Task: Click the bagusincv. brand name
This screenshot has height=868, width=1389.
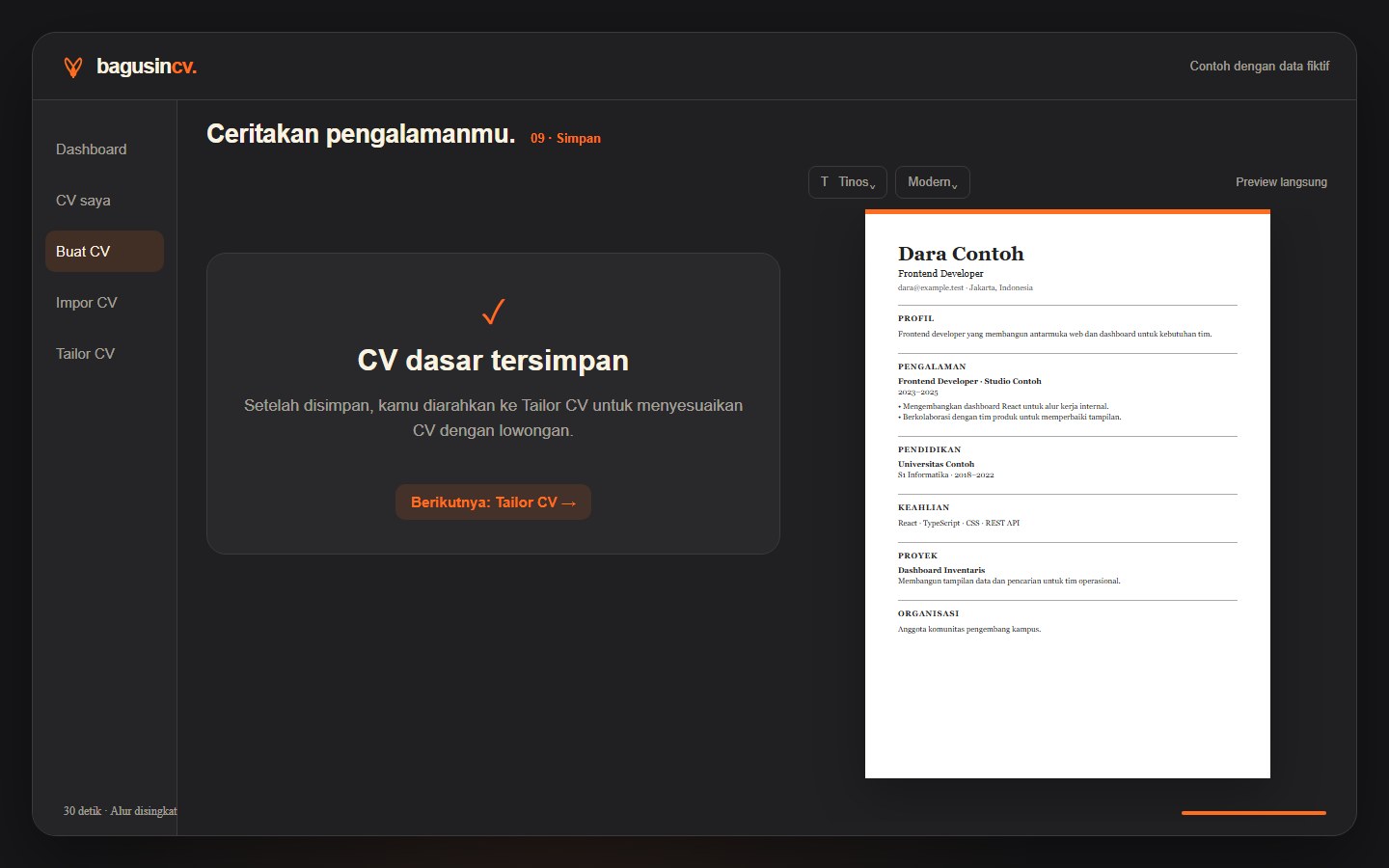Action: [x=147, y=67]
